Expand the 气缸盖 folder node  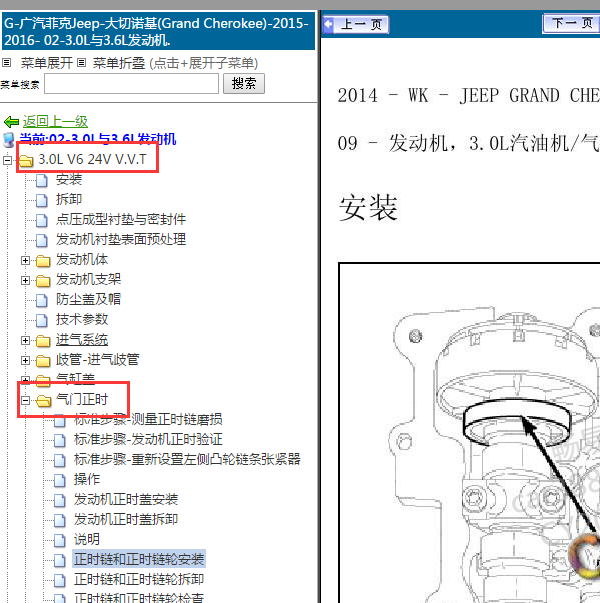click(25, 380)
